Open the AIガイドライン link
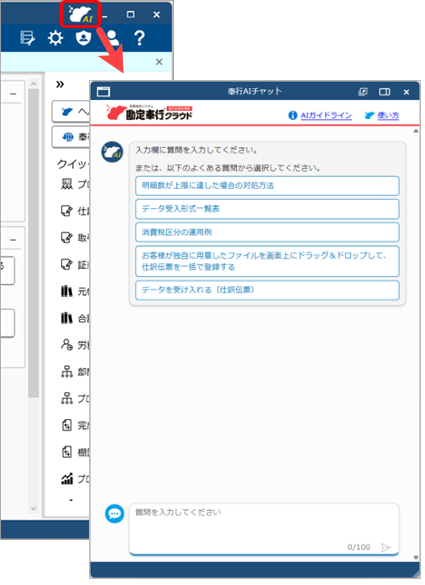Image resolution: width=425 pixels, height=585 pixels. 326,116
